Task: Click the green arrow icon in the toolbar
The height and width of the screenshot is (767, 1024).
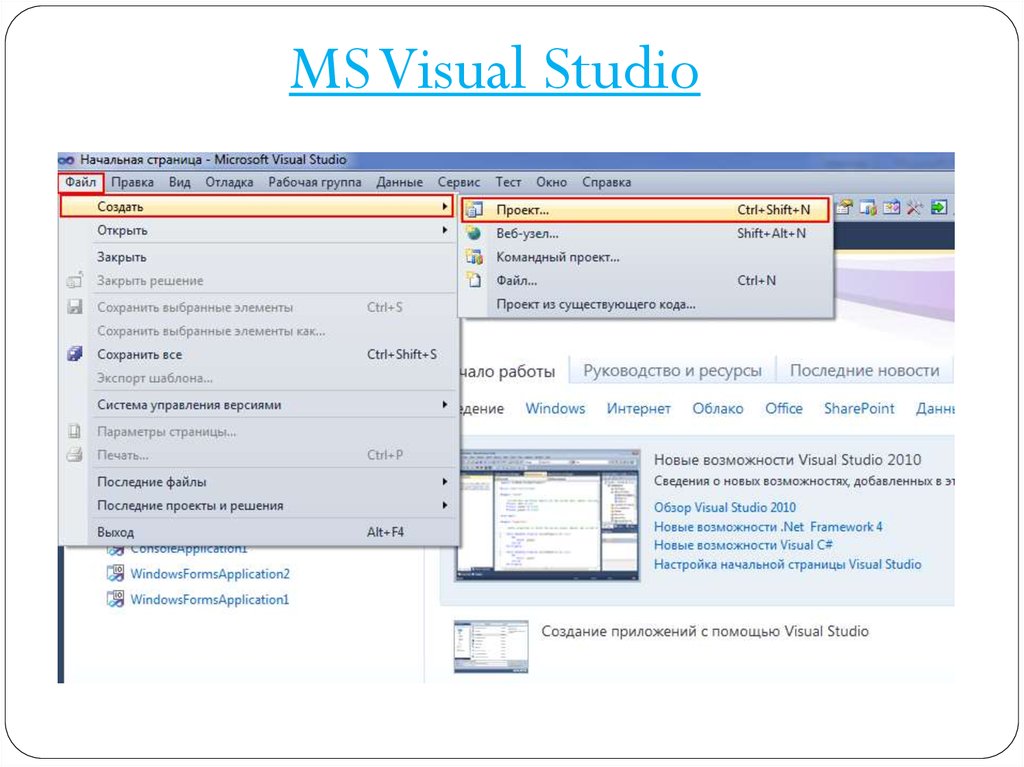Action: 938,208
